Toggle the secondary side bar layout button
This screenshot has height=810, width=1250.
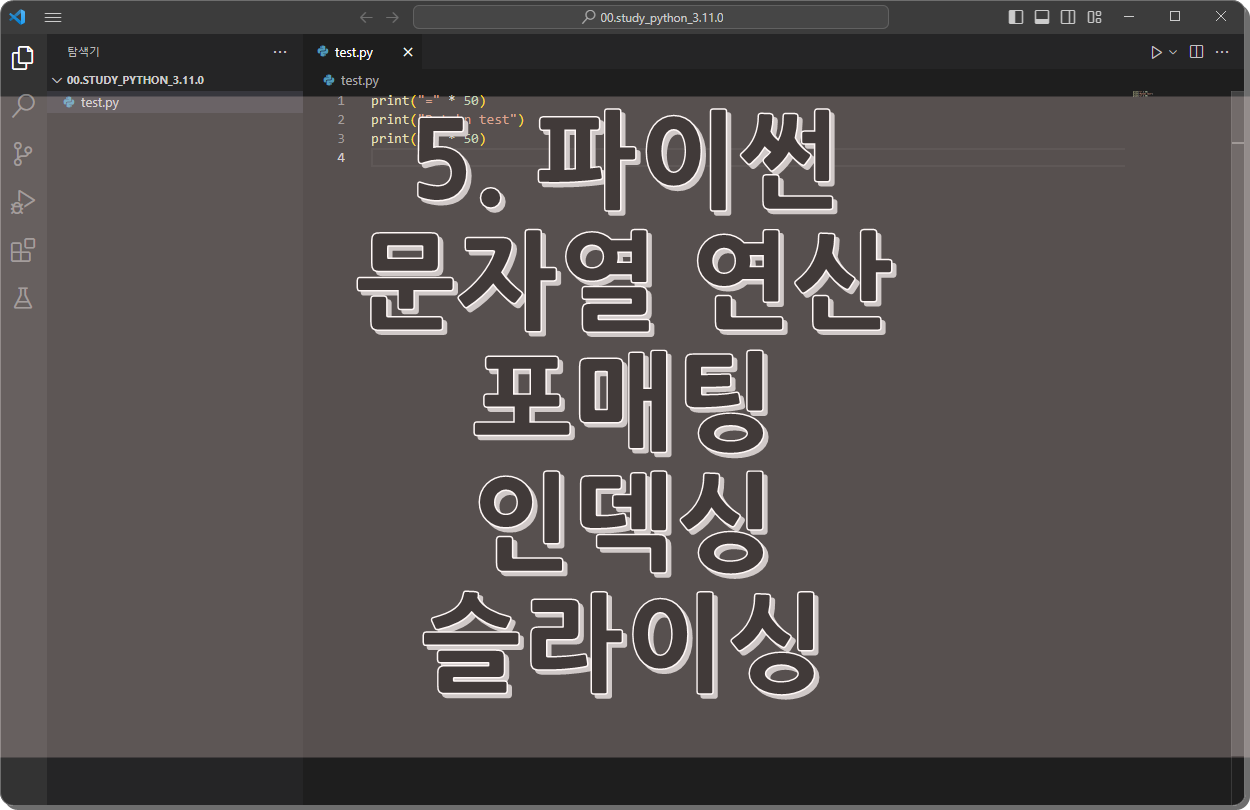(1068, 17)
